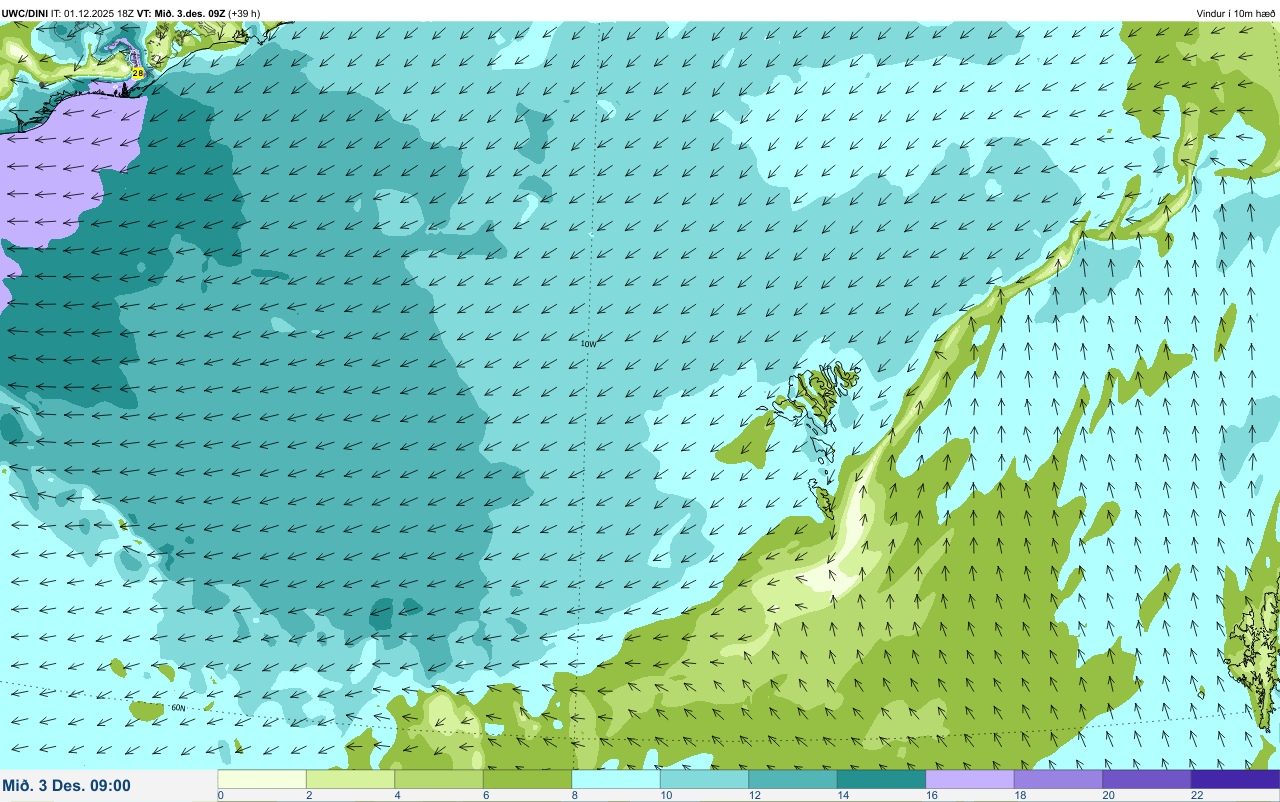
Task: Select the light purple 16–18 legend swatch
Action: click(970, 779)
